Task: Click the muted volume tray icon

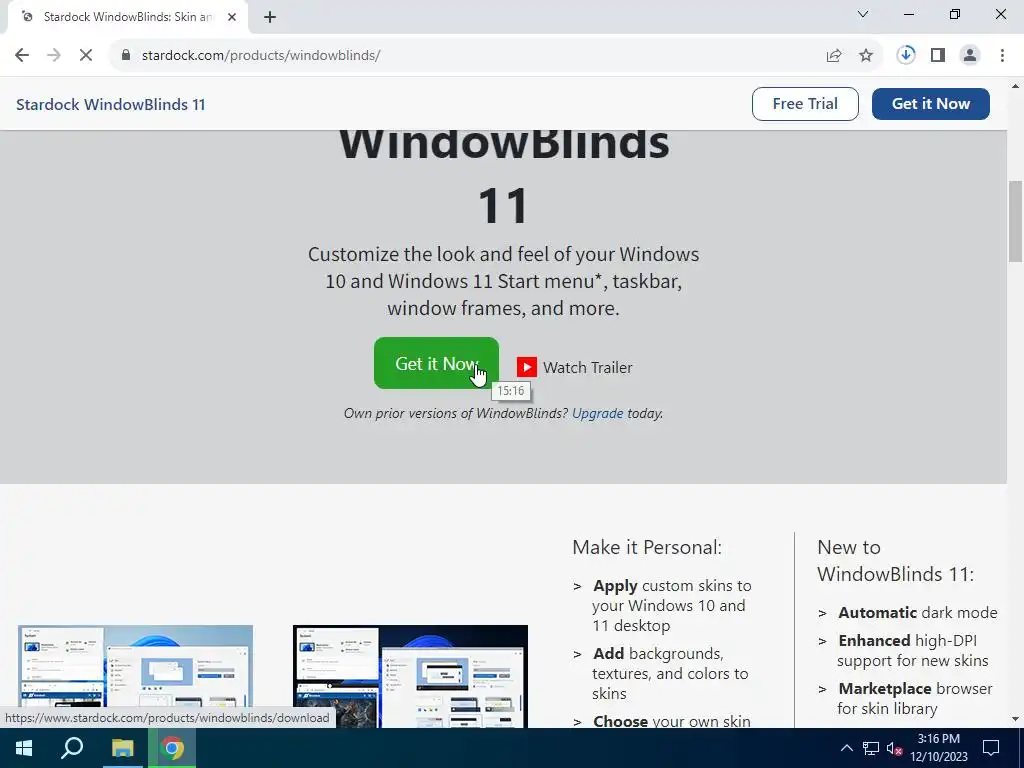Action: [895, 748]
